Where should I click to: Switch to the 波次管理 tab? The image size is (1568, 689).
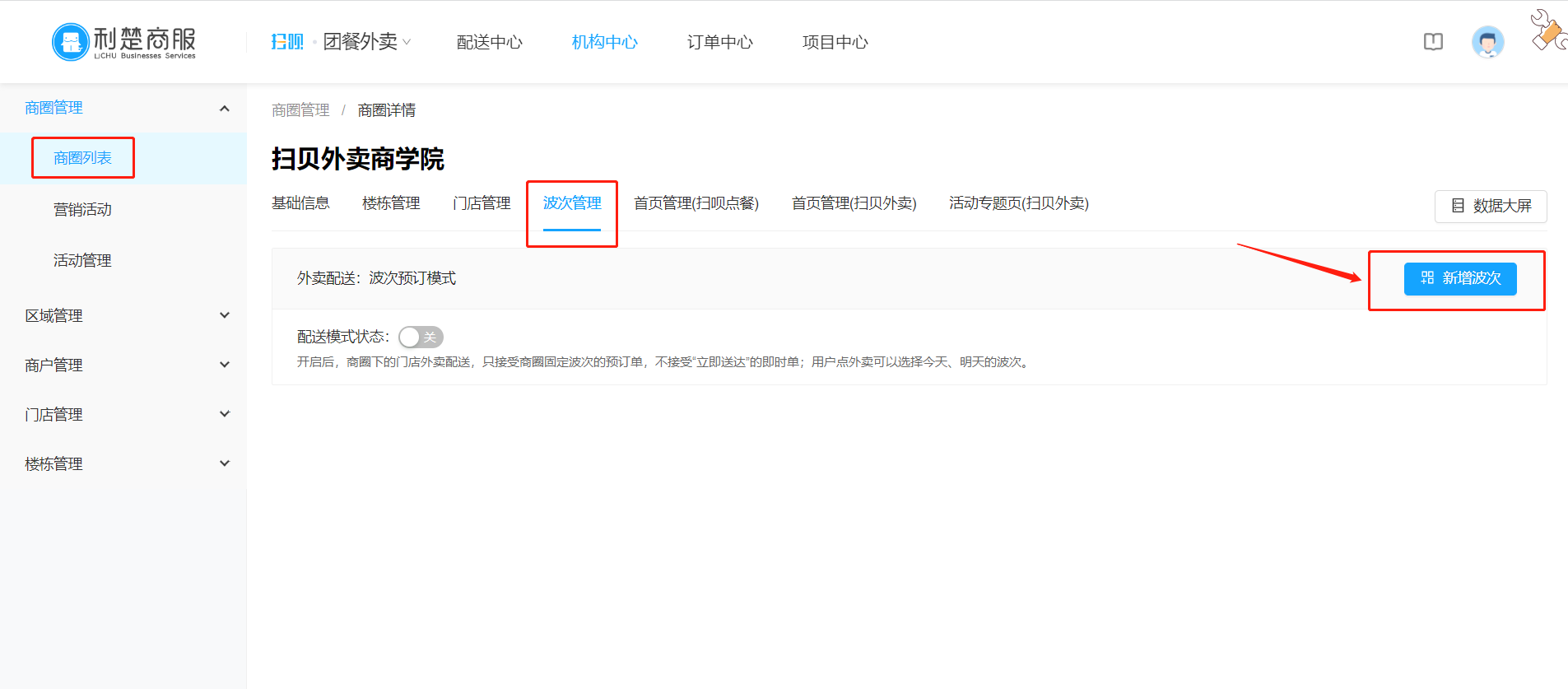[x=572, y=203]
